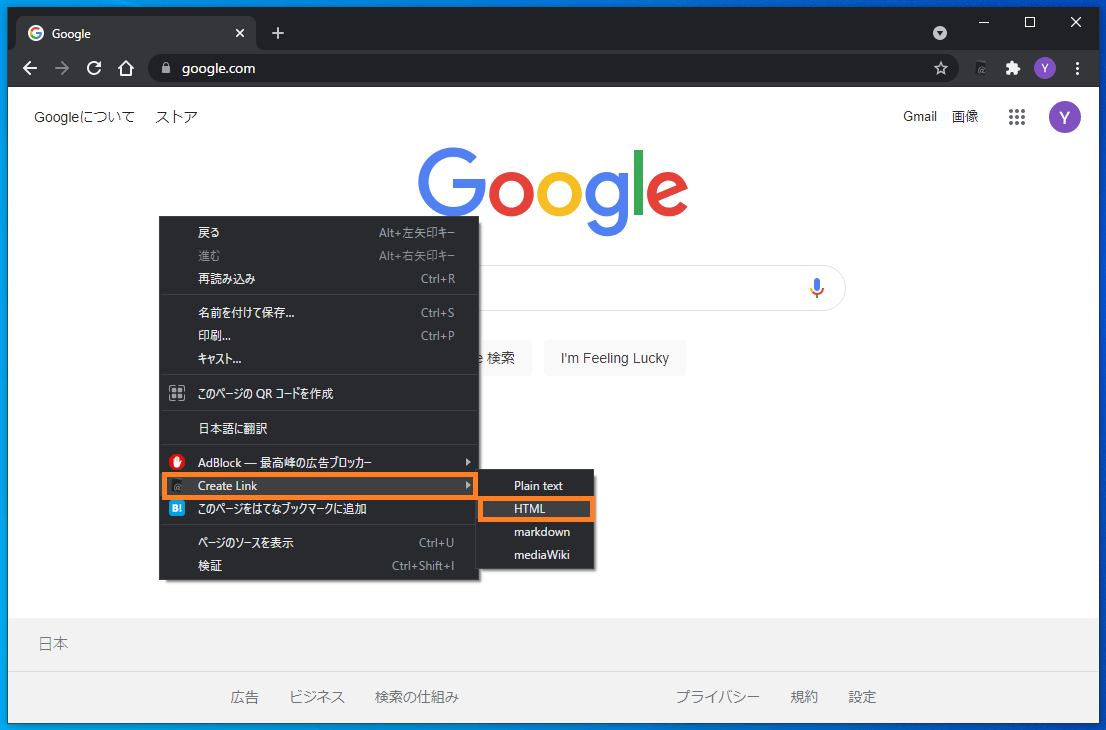
Task: Choose 再読み込み from the context menu
Action: (x=320, y=279)
